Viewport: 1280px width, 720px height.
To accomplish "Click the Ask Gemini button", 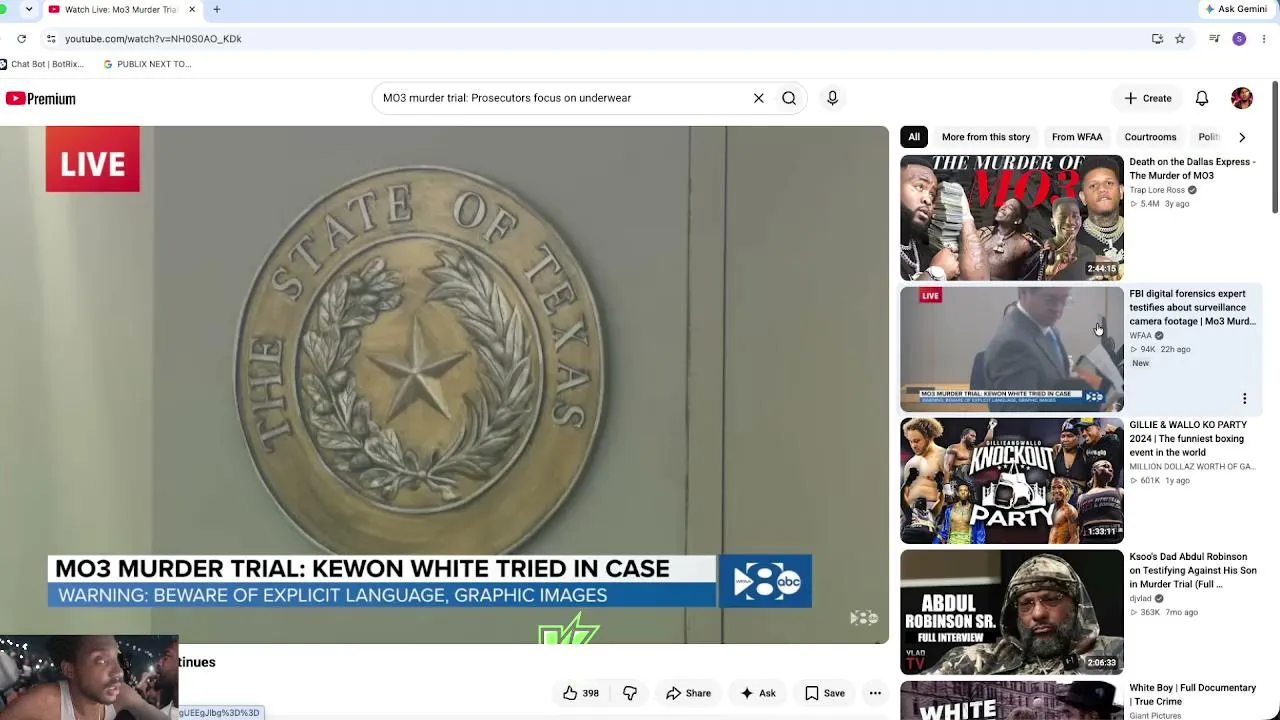I will pyautogui.click(x=1236, y=9).
